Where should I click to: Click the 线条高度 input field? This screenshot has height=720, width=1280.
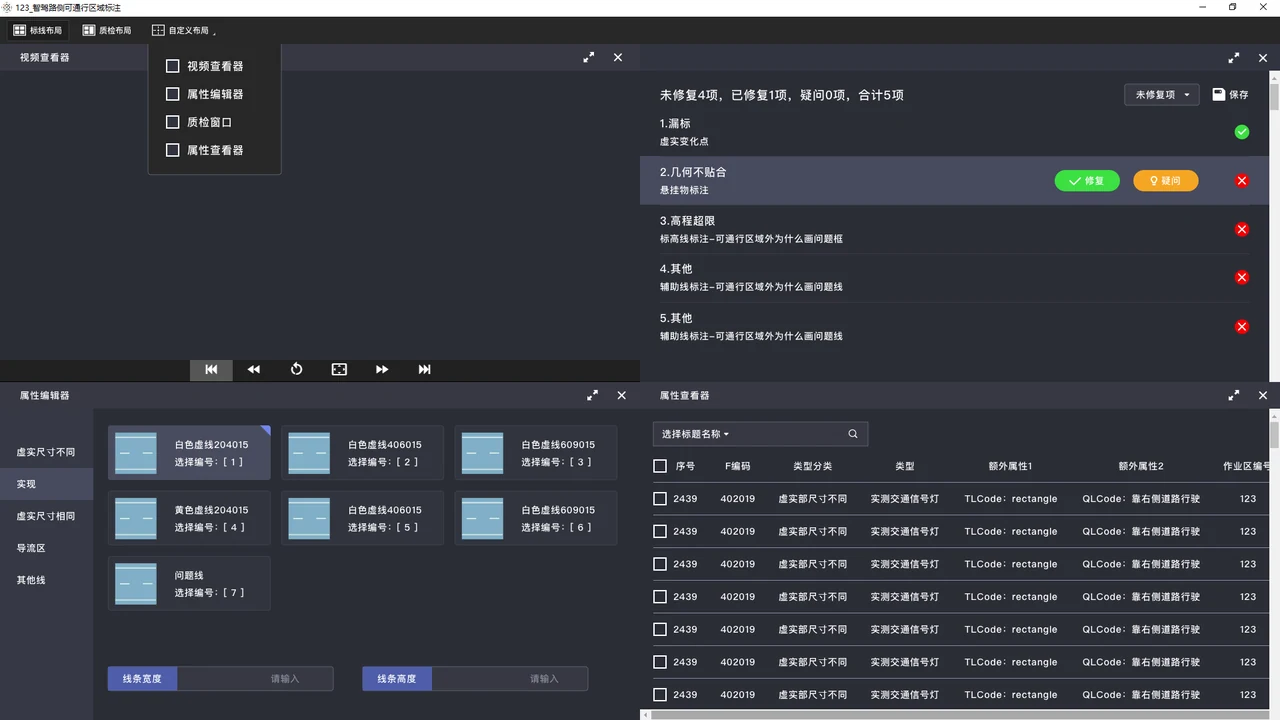coord(509,679)
